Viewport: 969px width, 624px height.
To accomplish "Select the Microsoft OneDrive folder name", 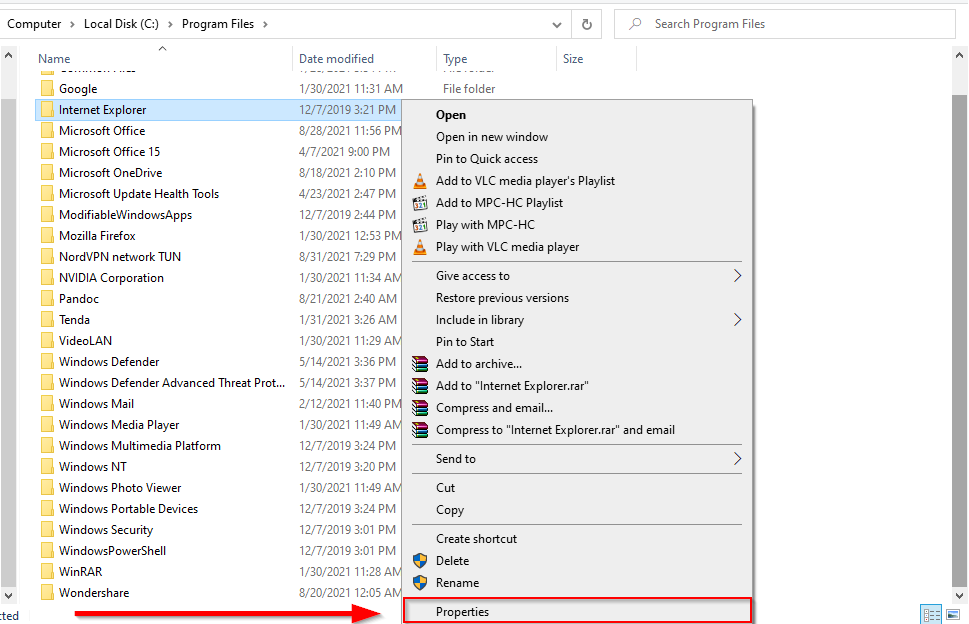I will [111, 173].
